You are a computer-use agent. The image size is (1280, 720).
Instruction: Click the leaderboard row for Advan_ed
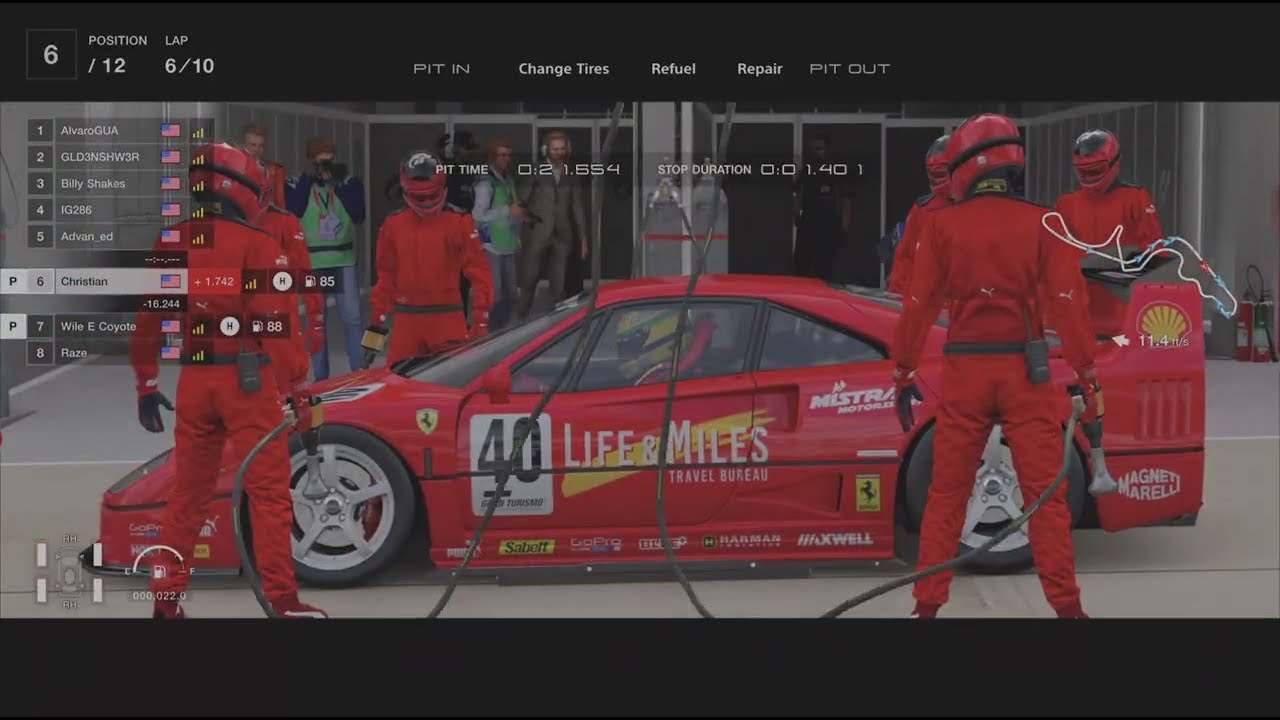tap(120, 237)
